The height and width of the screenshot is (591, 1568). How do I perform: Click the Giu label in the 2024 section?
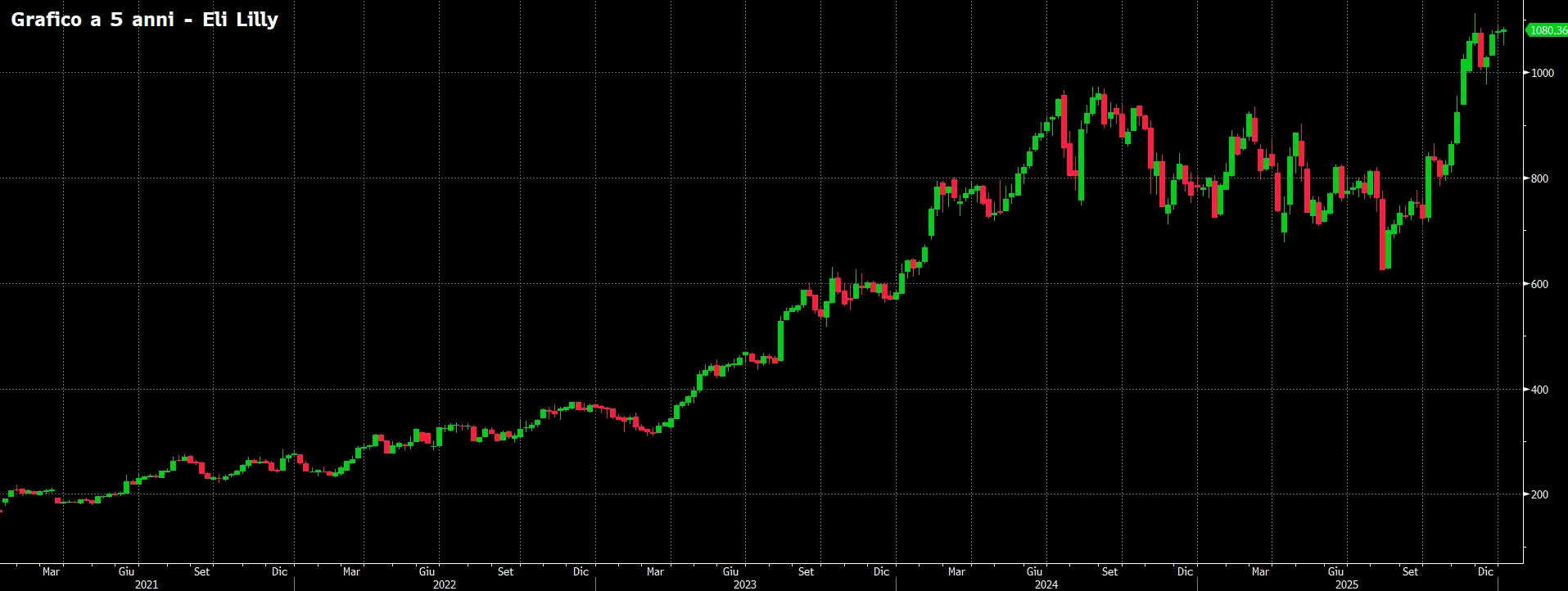click(1034, 571)
